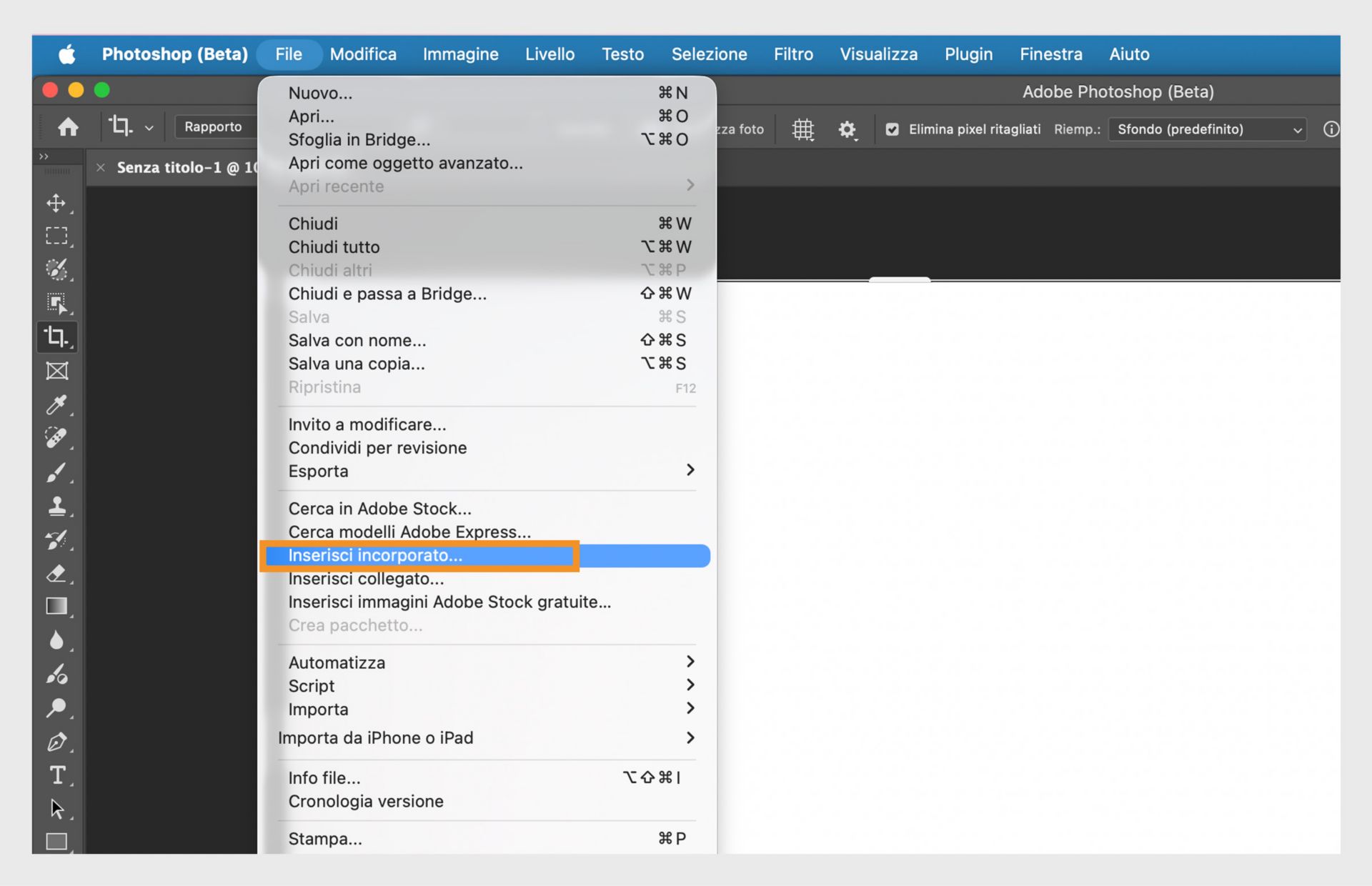
Task: Select Cerca in Adobe Stock option
Action: [379, 508]
